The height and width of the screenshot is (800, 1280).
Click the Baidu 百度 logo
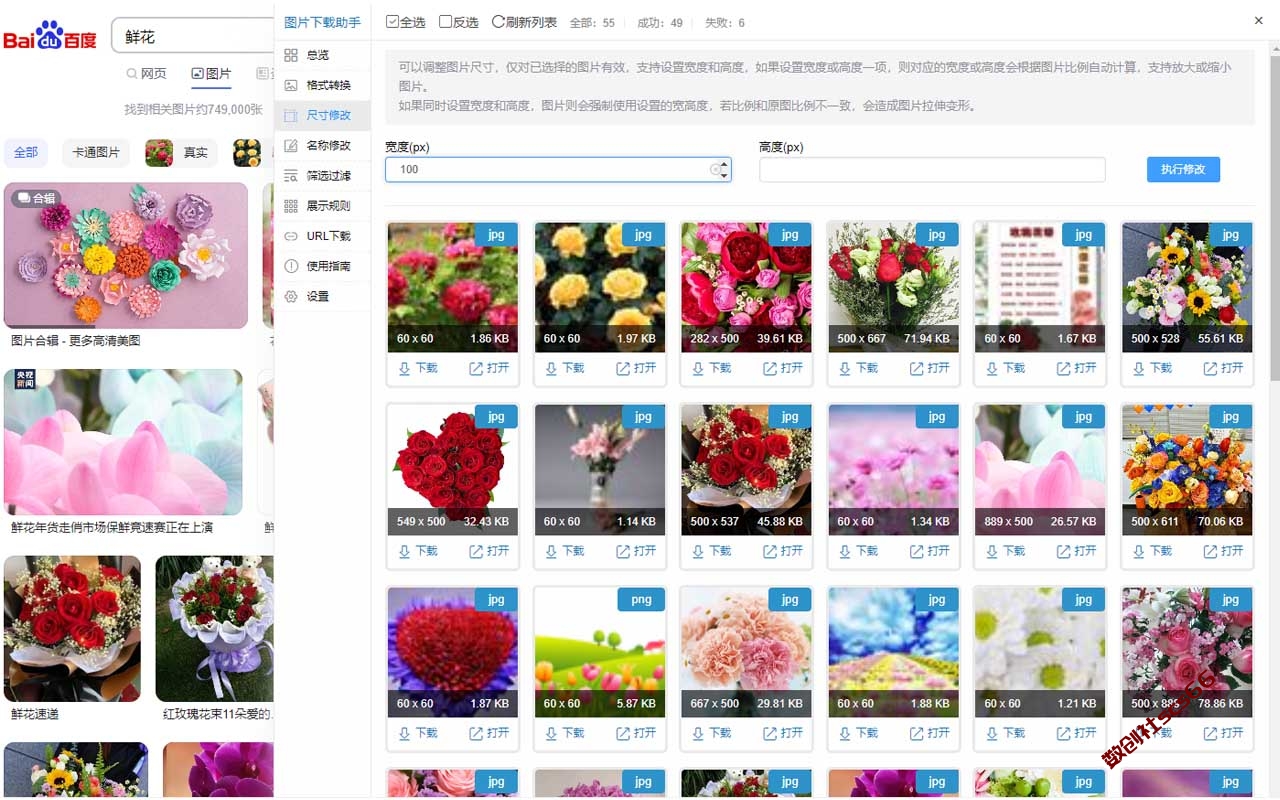click(50, 36)
